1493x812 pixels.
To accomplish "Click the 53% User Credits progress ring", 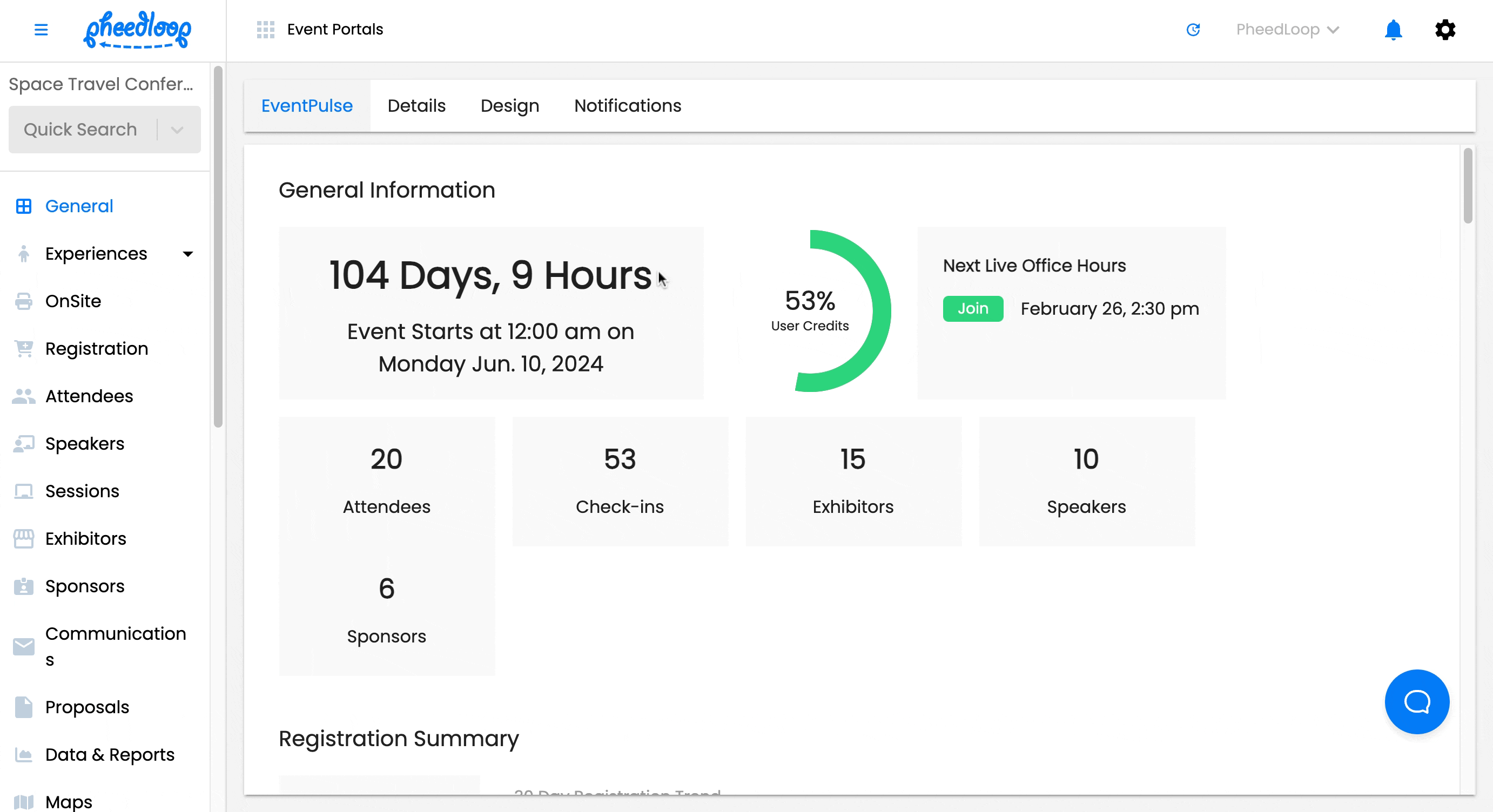I will click(810, 311).
